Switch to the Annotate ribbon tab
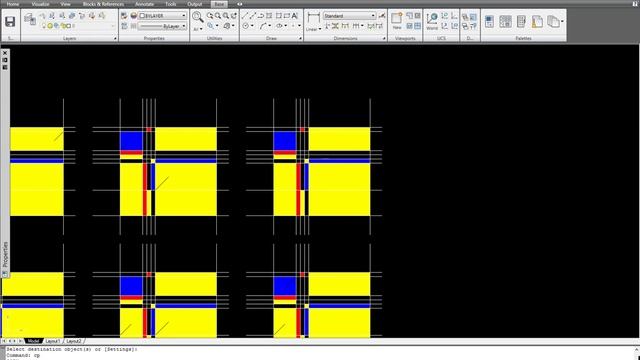Image resolution: width=640 pixels, height=360 pixels. pos(144,4)
